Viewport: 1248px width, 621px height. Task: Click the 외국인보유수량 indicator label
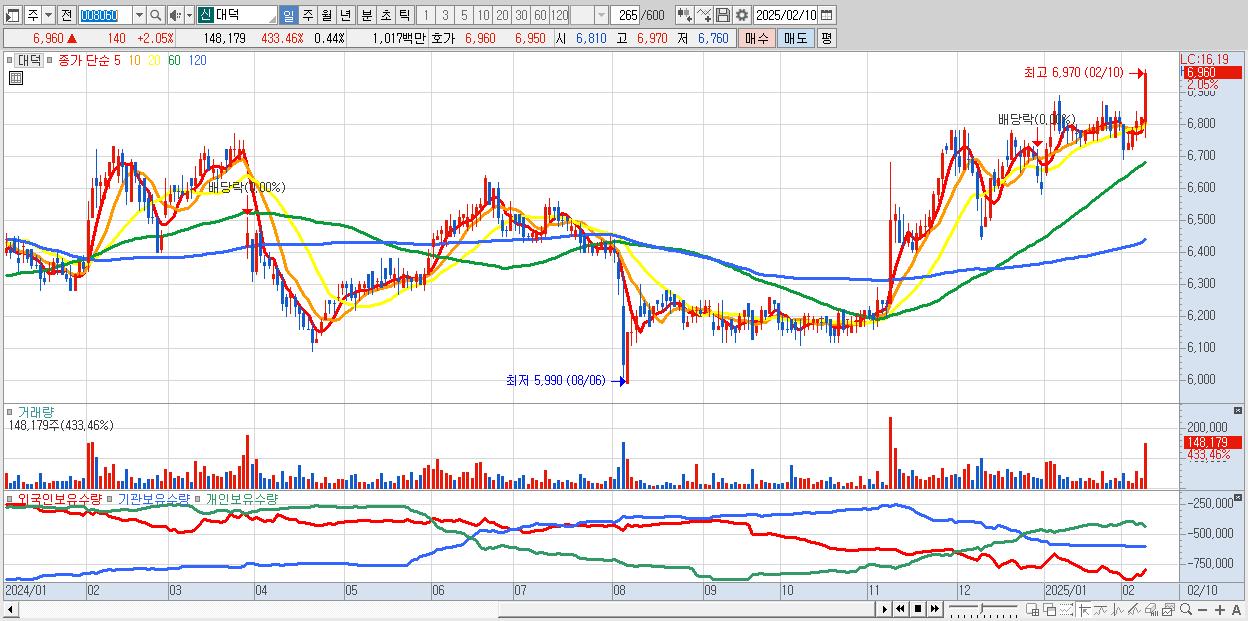(59, 497)
